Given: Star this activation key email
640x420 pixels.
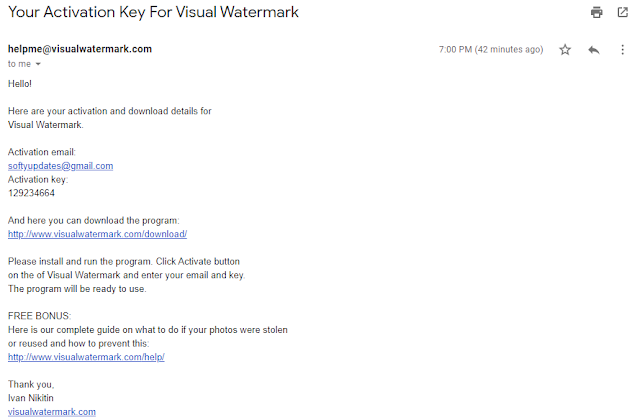Looking at the screenshot, I should pyautogui.click(x=565, y=50).
